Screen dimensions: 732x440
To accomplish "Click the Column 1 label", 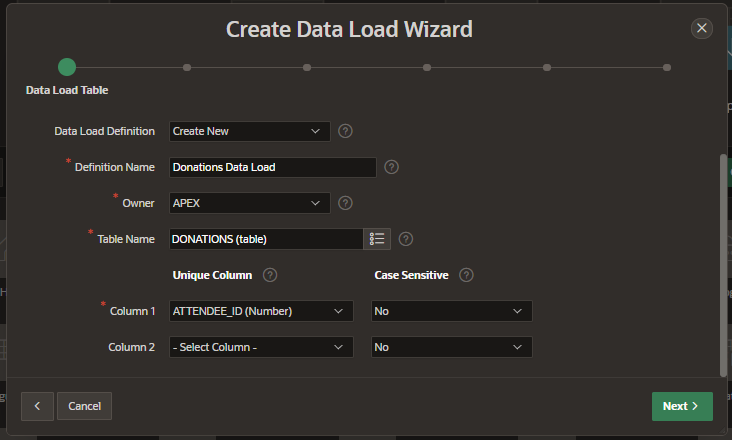I will pyautogui.click(x=132, y=311).
